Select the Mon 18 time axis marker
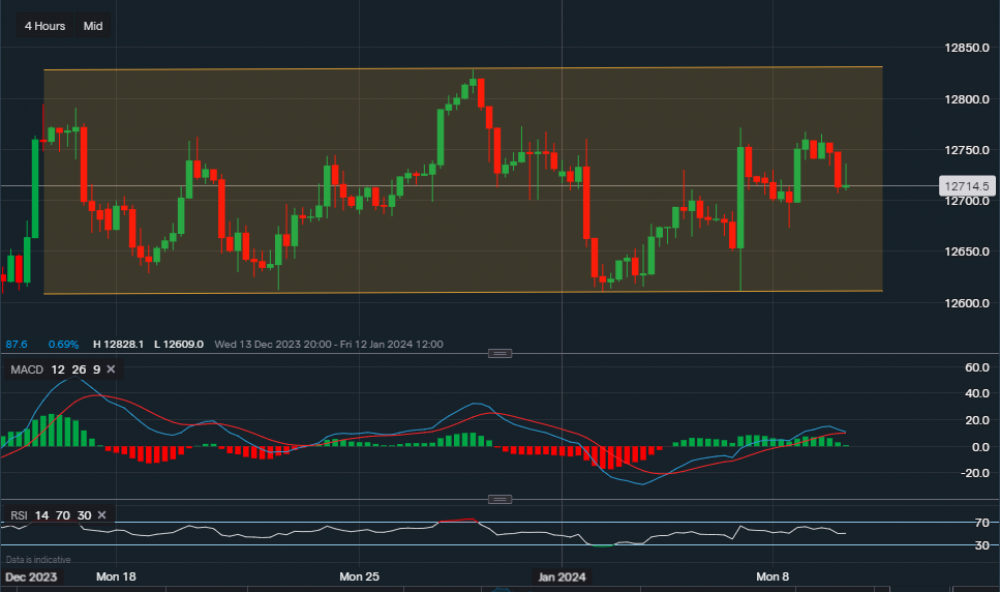Viewport: 1000px width, 592px height. (x=115, y=577)
